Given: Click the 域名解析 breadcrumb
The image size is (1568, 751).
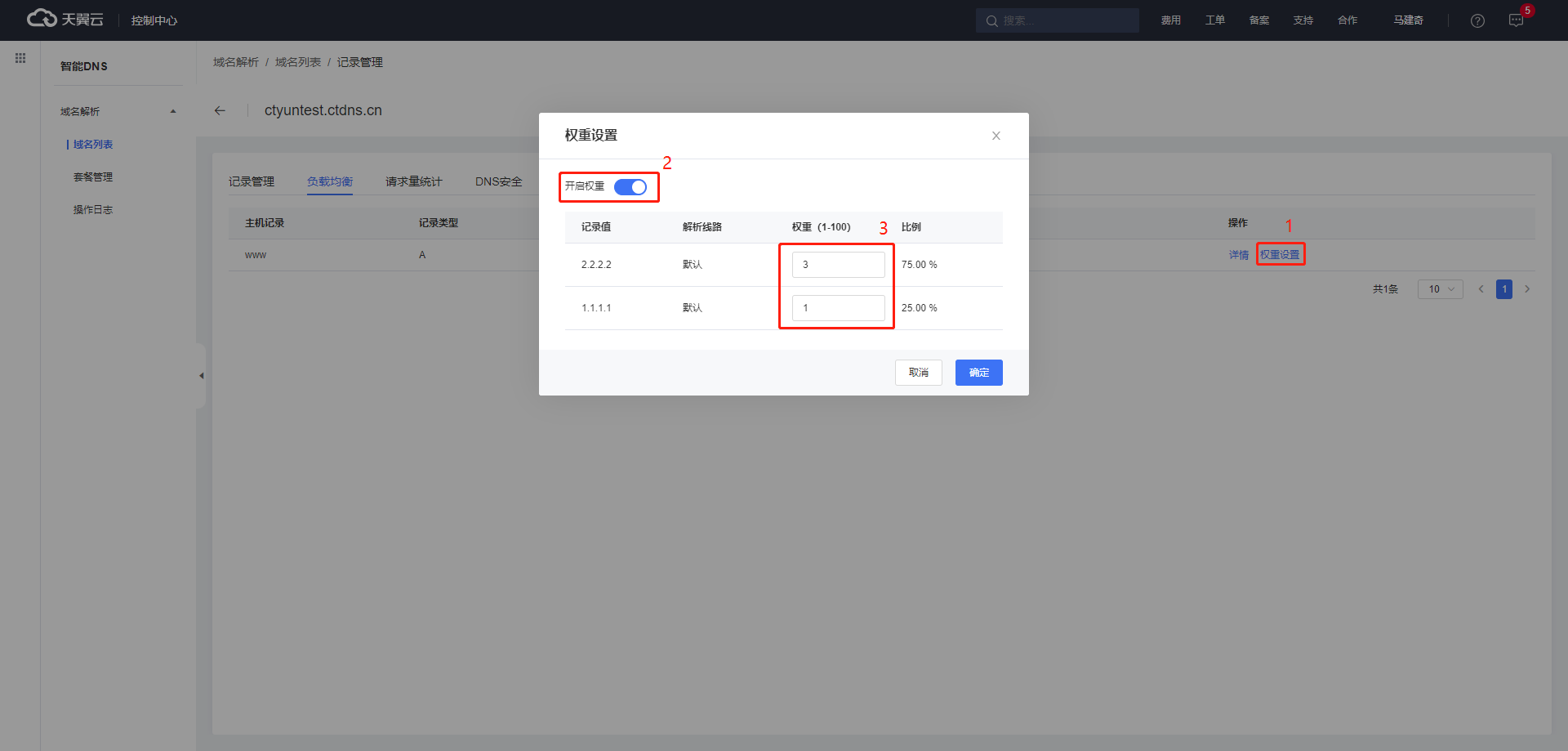Looking at the screenshot, I should (x=236, y=62).
